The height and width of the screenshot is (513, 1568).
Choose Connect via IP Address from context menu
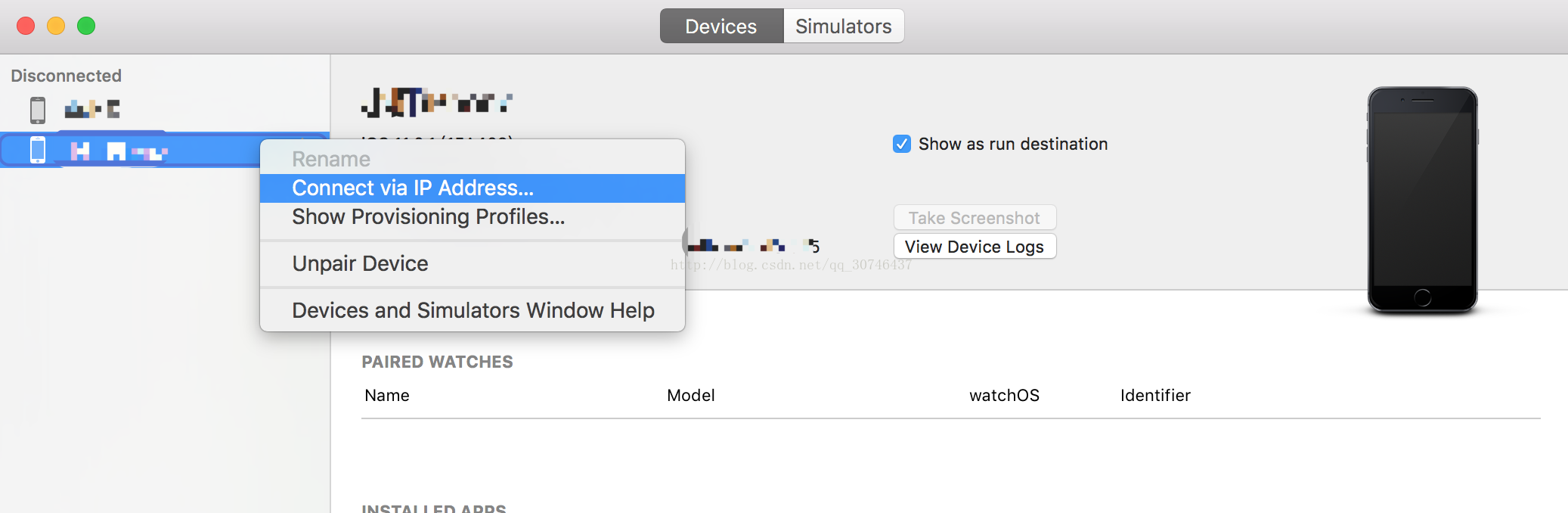[x=473, y=188]
